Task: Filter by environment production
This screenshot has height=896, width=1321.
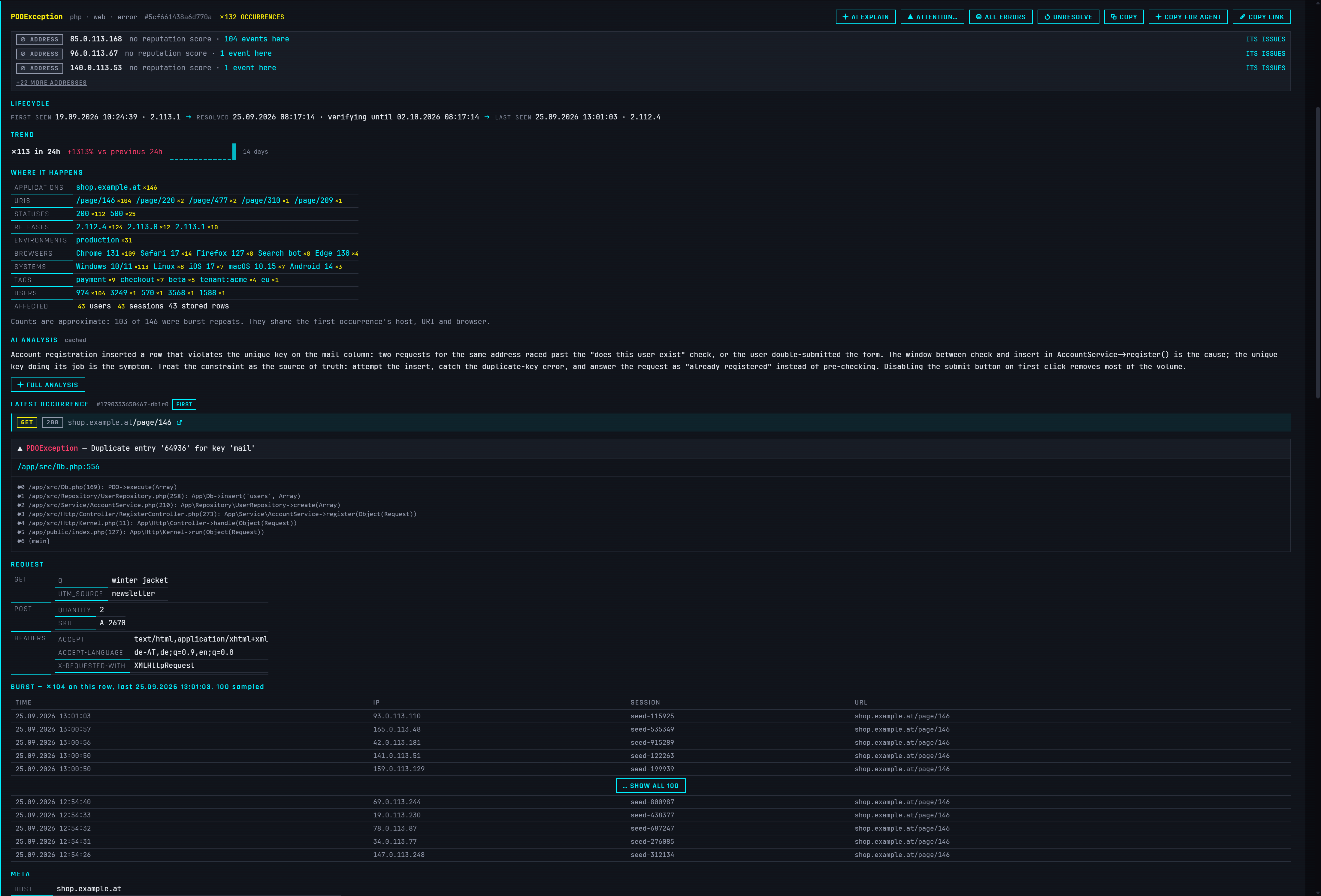Action: (98, 240)
